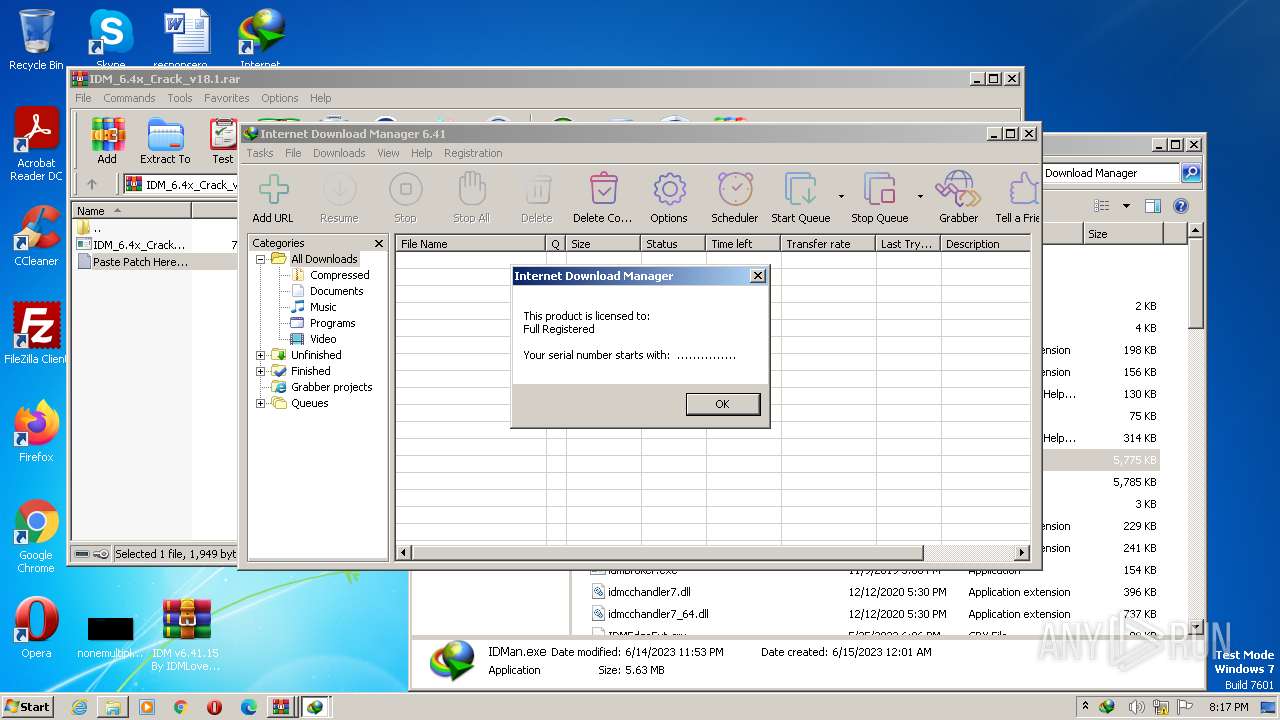The width and height of the screenshot is (1280, 720).
Task: Open the Scheduler clock icon
Action: coord(735,189)
